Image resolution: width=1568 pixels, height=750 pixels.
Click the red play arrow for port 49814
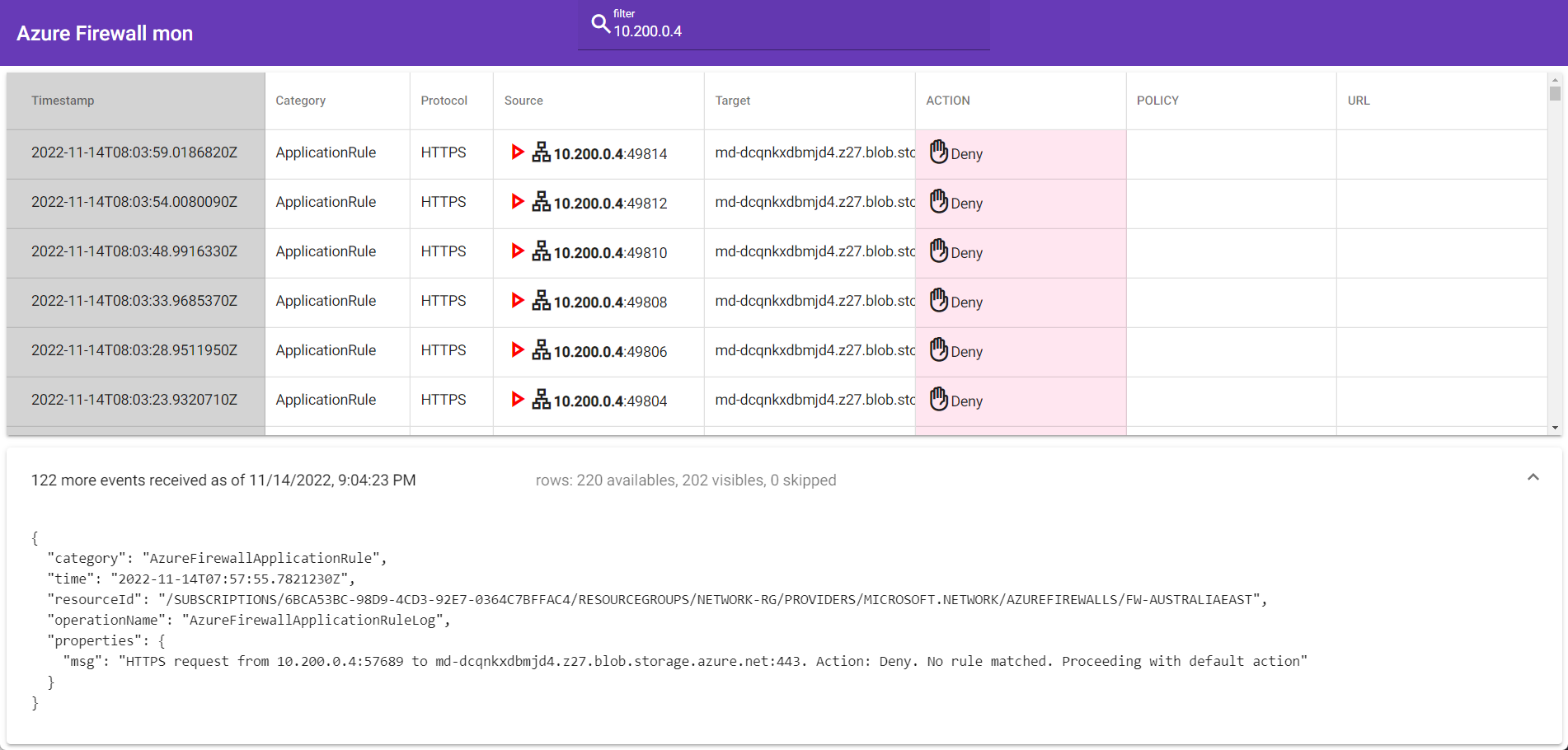click(518, 152)
